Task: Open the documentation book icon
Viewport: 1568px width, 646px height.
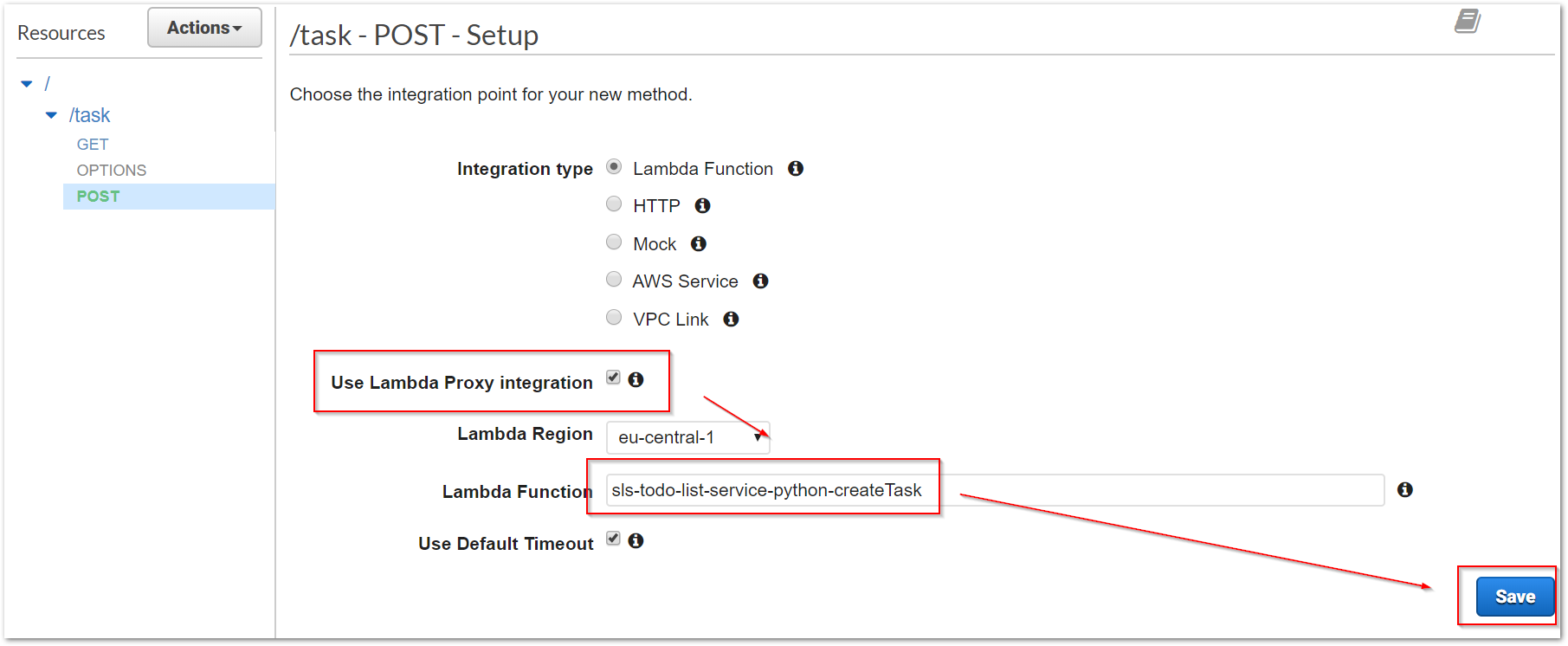Action: click(x=1468, y=21)
